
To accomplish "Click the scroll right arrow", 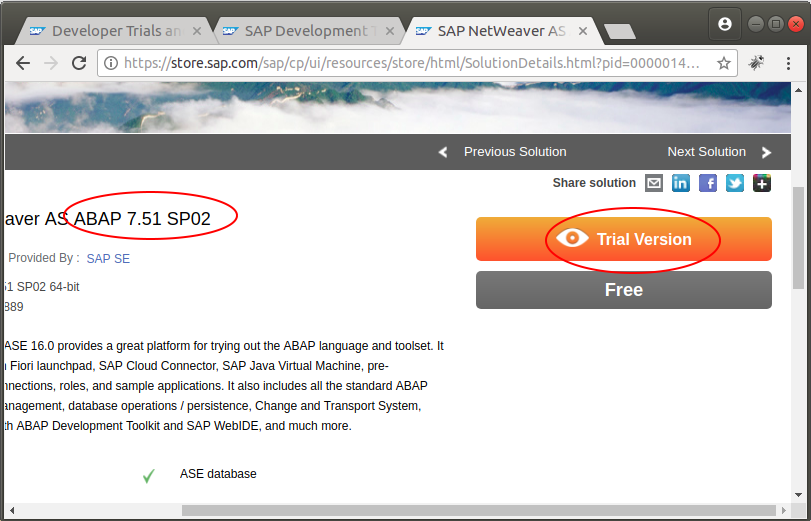I will pos(784,510).
